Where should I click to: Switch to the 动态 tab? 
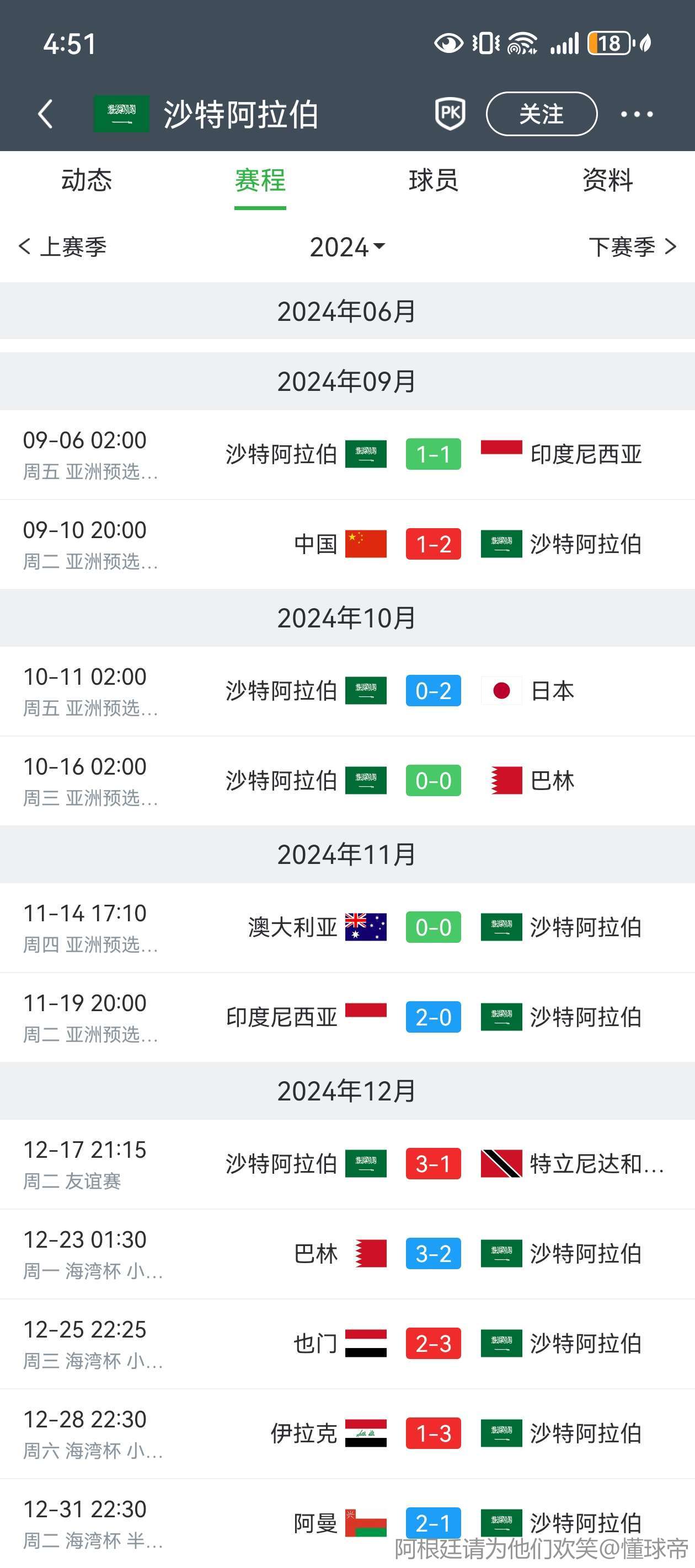(87, 181)
